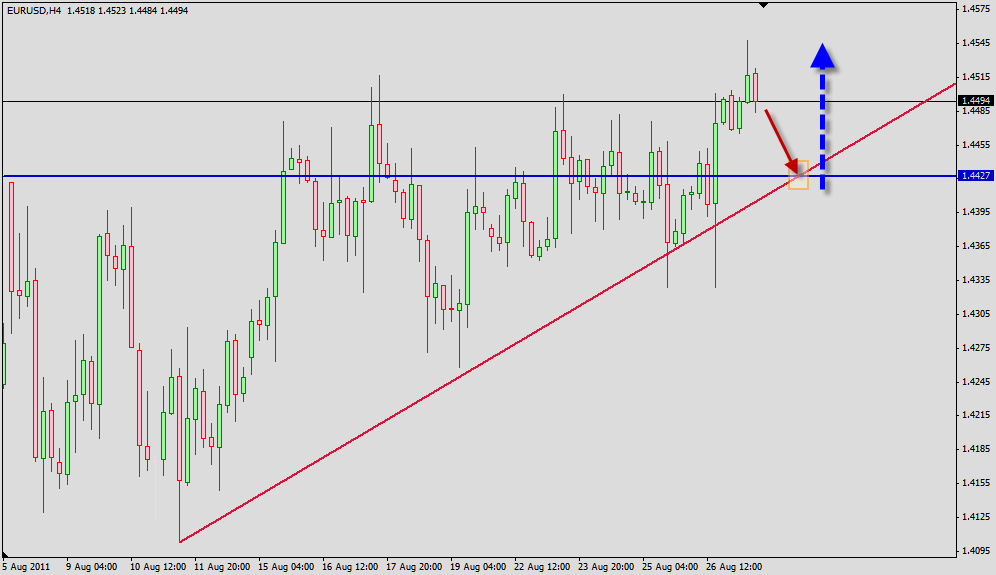Click the 1.4395 price axis label
996x575 pixels.
click(x=976, y=212)
